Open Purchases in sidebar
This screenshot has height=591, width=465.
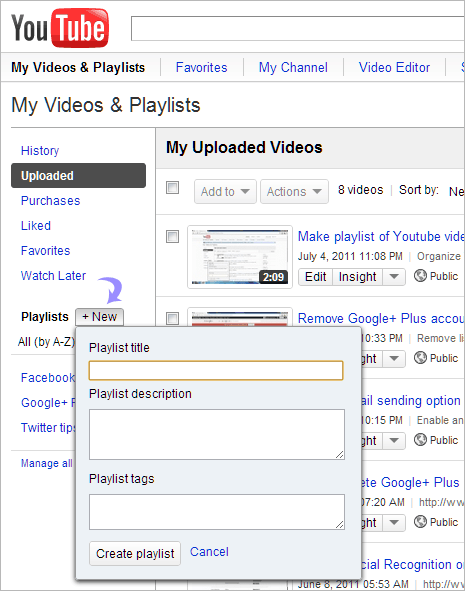(50, 201)
